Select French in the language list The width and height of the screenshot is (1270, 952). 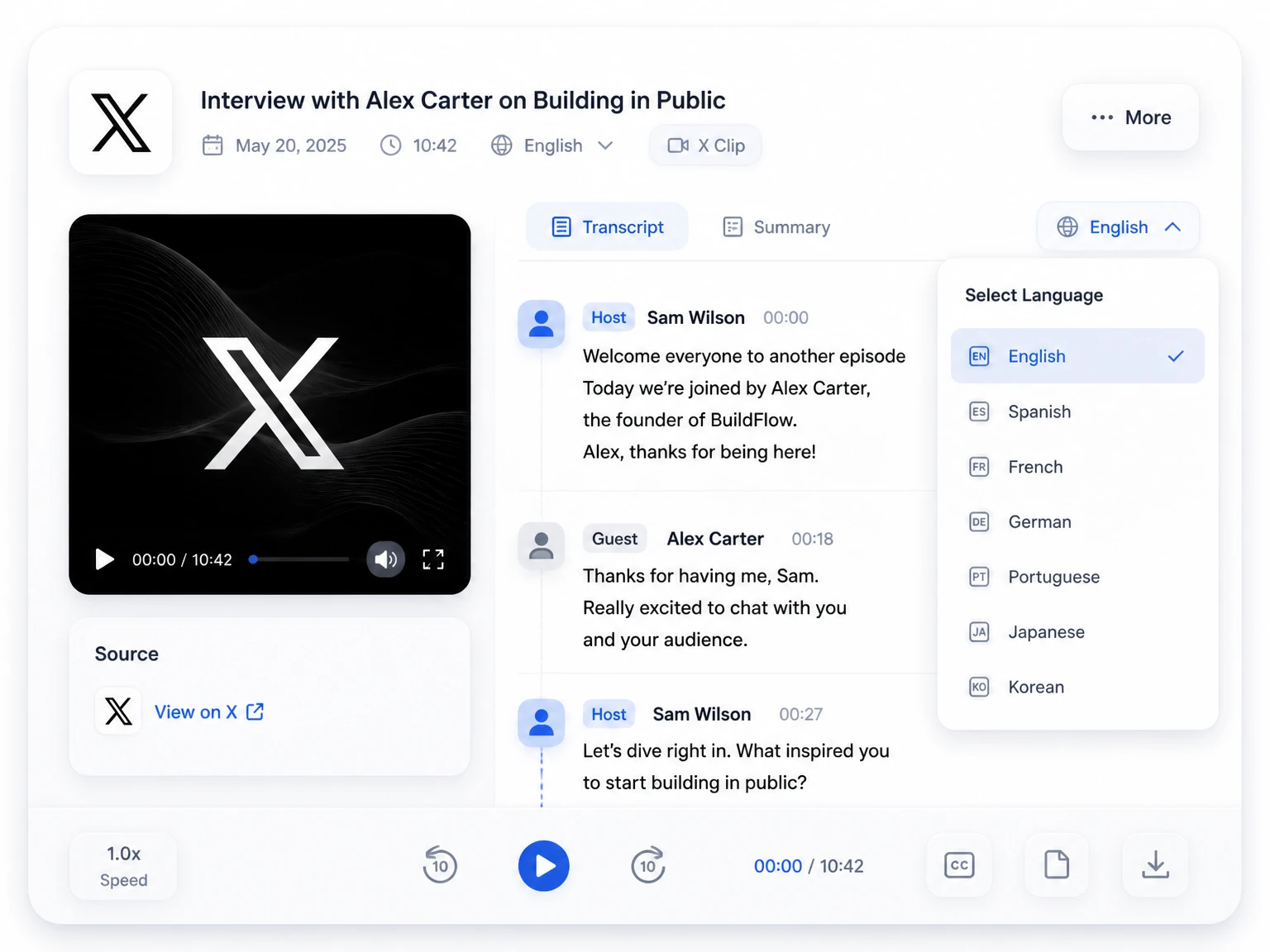pyautogui.click(x=1077, y=467)
